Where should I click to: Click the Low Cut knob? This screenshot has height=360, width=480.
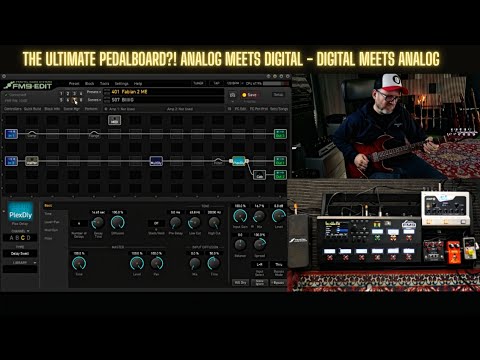[x=195, y=223]
